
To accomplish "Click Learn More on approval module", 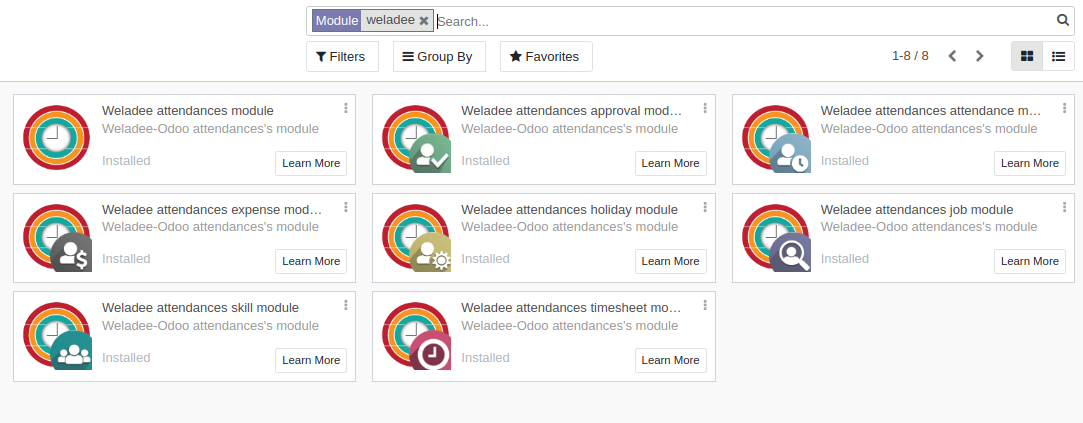I will tap(671, 163).
